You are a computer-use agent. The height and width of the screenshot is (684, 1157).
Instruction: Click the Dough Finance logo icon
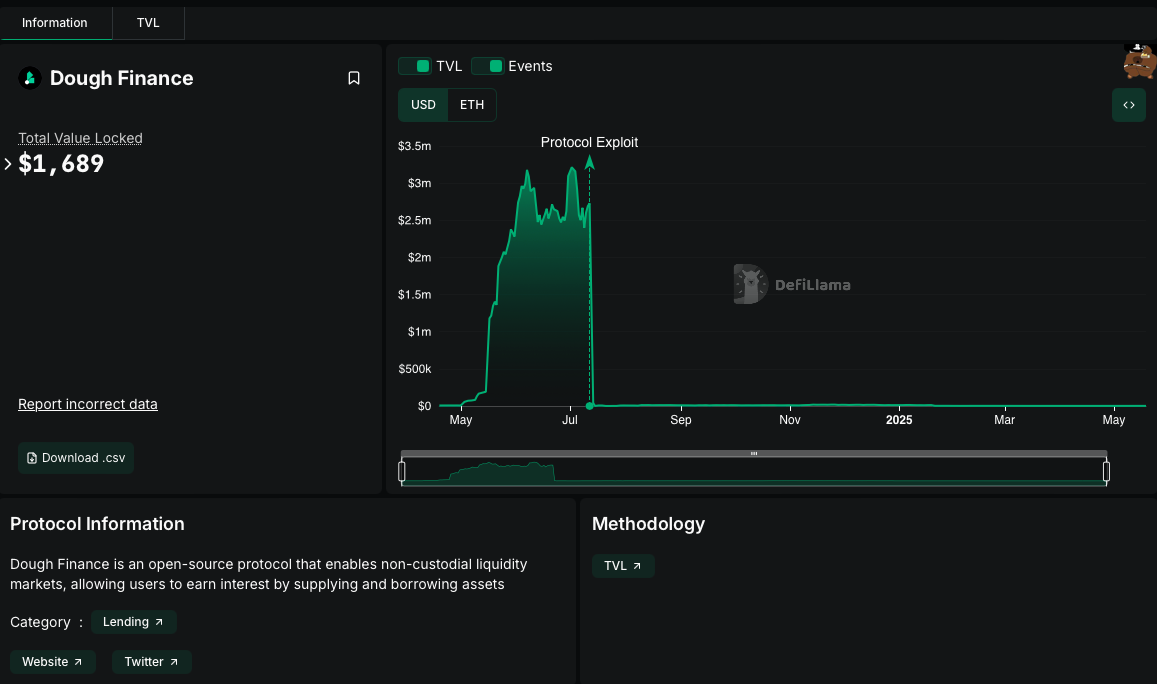pyautogui.click(x=30, y=78)
